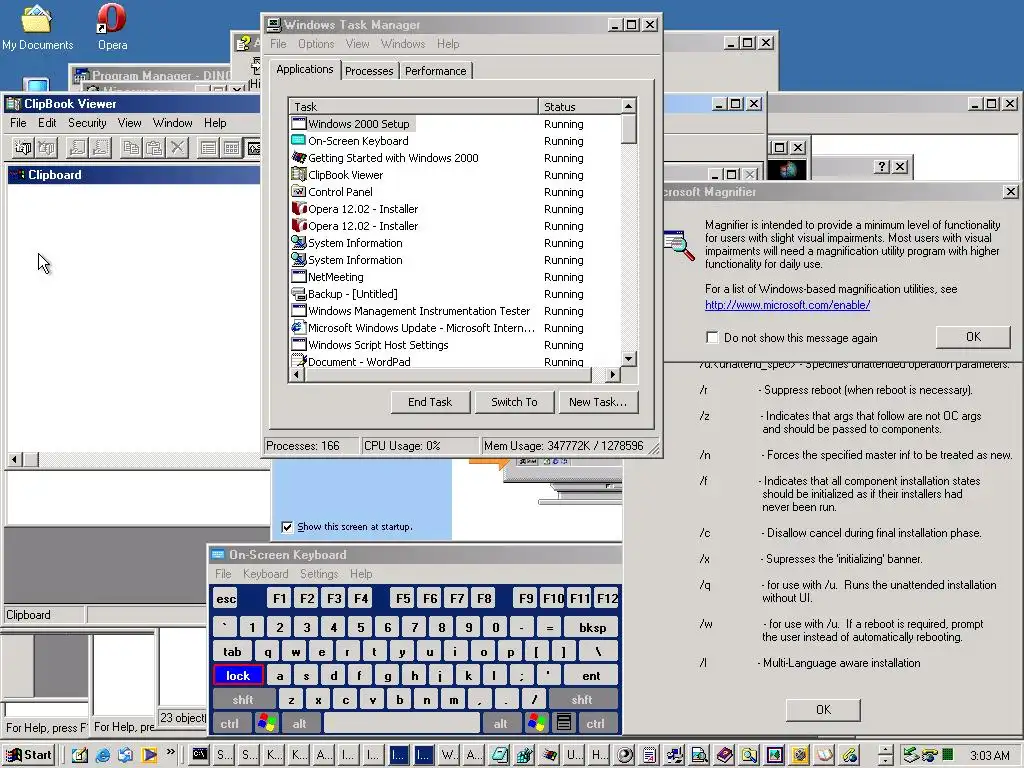The width and height of the screenshot is (1024, 768).
Task: Click task list scroll down arrow
Action: click(x=628, y=359)
